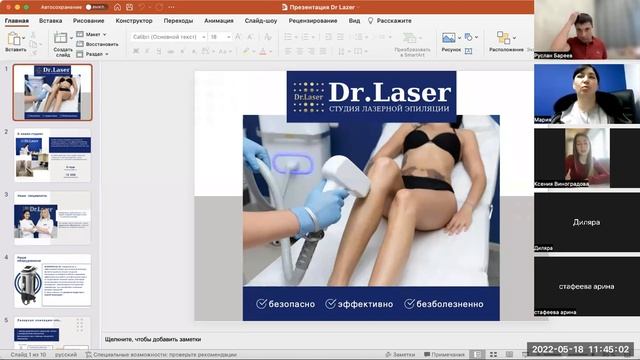
Task: Open the Слайд-шоу tab
Action: pyautogui.click(x=261, y=21)
